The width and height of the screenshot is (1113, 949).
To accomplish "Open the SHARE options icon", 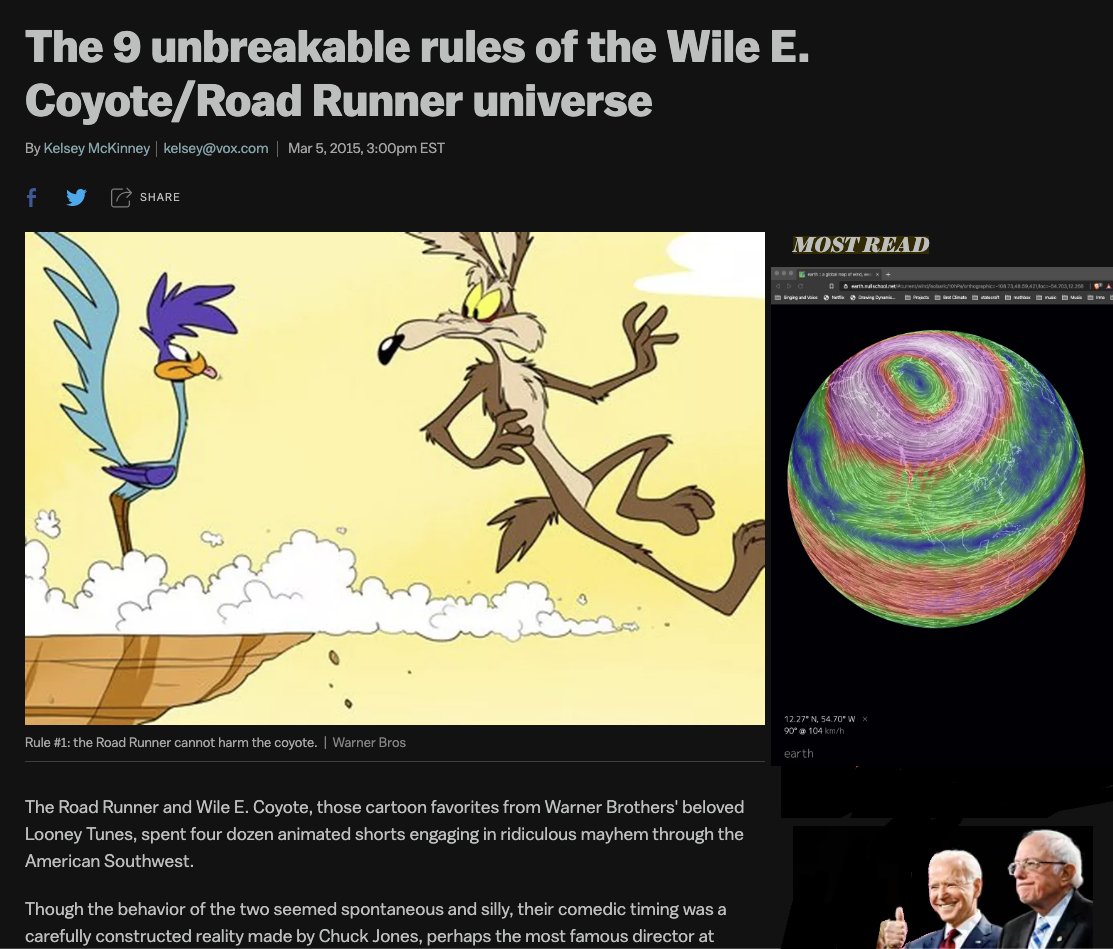I will pos(121,197).
